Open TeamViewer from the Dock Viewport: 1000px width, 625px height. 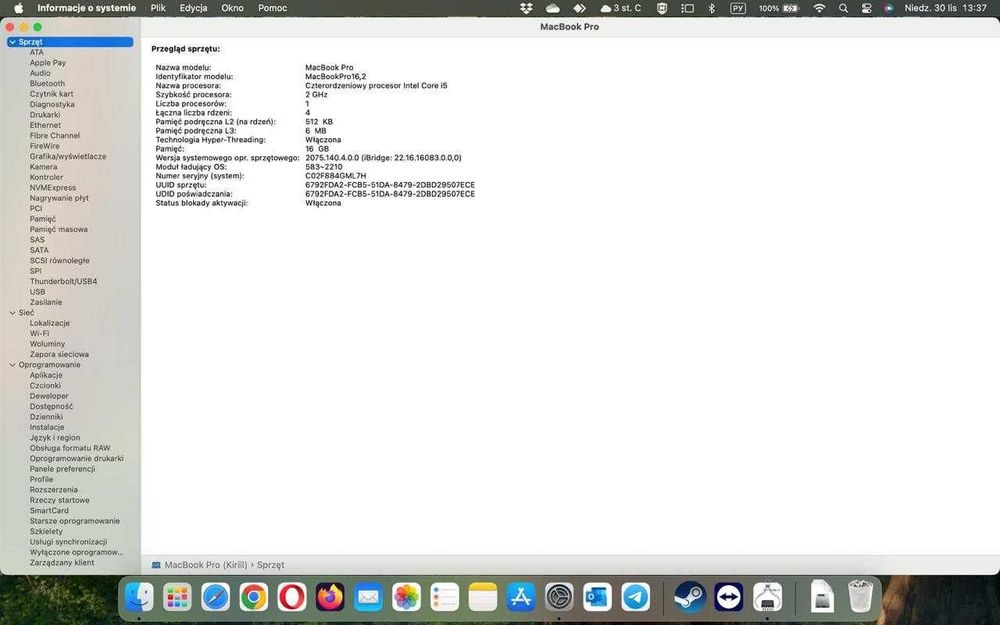tap(728, 598)
